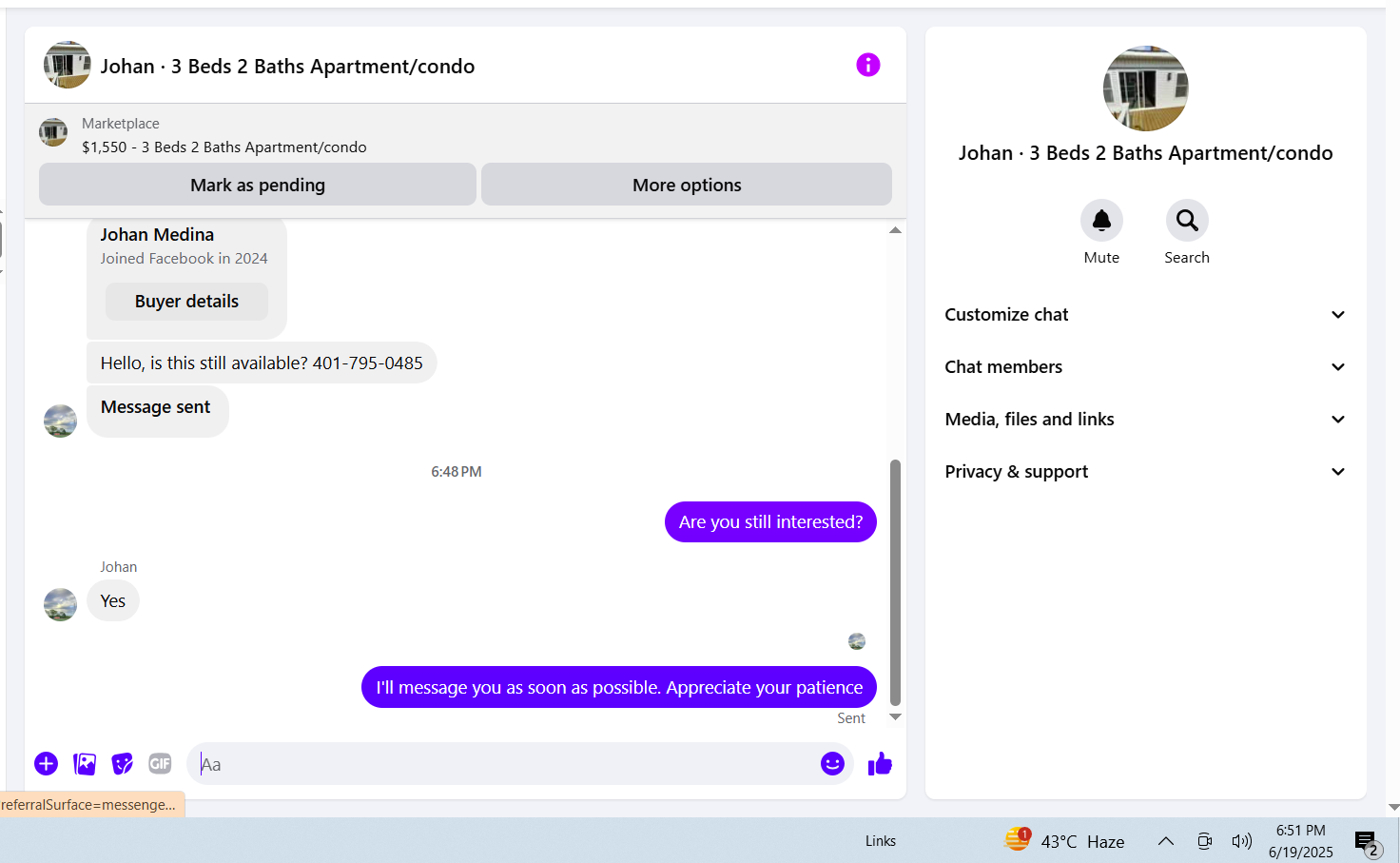Screen dimensions: 1400x863
Task: Open weather widget showing 43°C Haze
Action: pos(1065,841)
